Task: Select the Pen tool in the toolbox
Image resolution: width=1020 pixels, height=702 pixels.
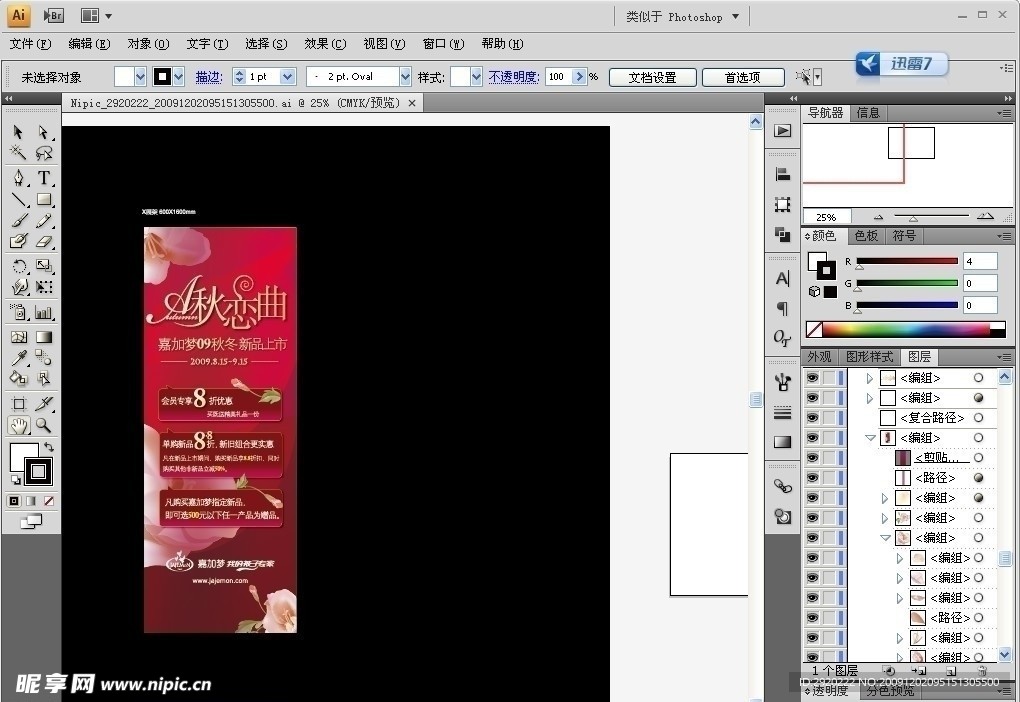Action: tap(19, 178)
